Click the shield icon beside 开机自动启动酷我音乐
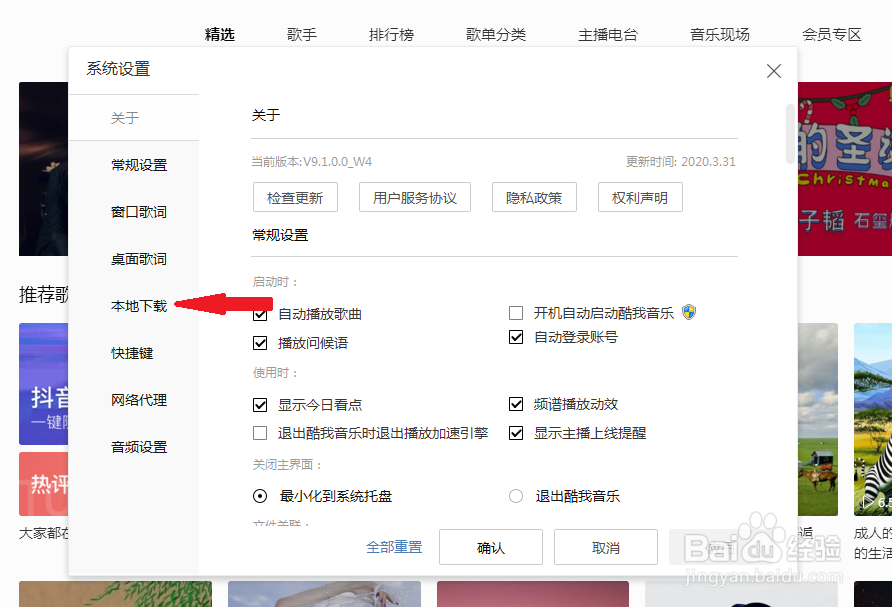This screenshot has width=892, height=607. pos(689,312)
